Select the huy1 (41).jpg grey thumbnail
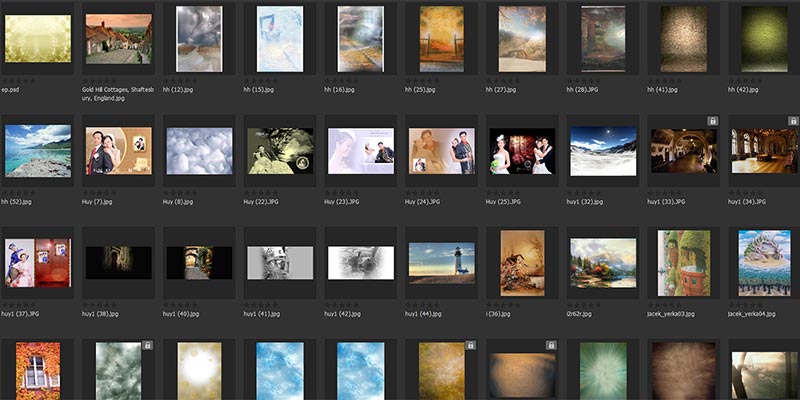The image size is (800, 400). [x=280, y=263]
